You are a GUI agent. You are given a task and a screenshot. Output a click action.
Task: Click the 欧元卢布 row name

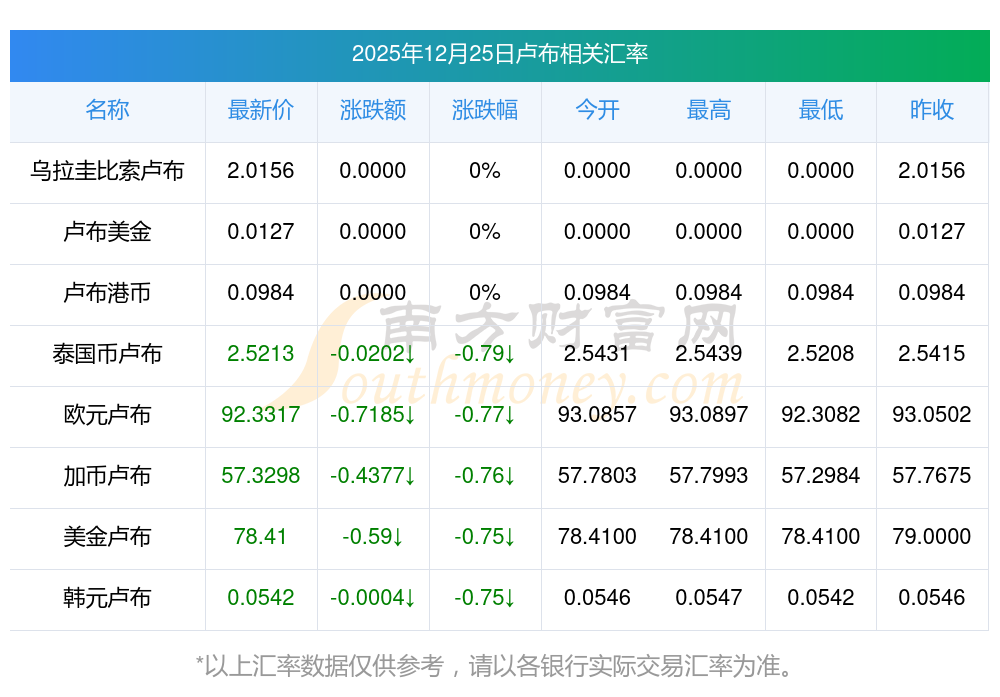[x=107, y=415]
